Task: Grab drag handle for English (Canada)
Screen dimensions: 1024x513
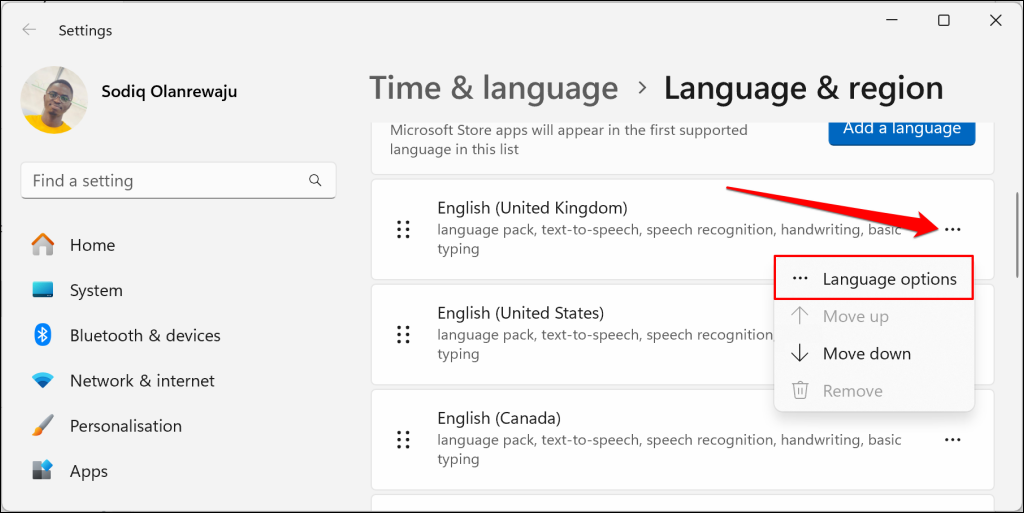Action: coord(404,439)
